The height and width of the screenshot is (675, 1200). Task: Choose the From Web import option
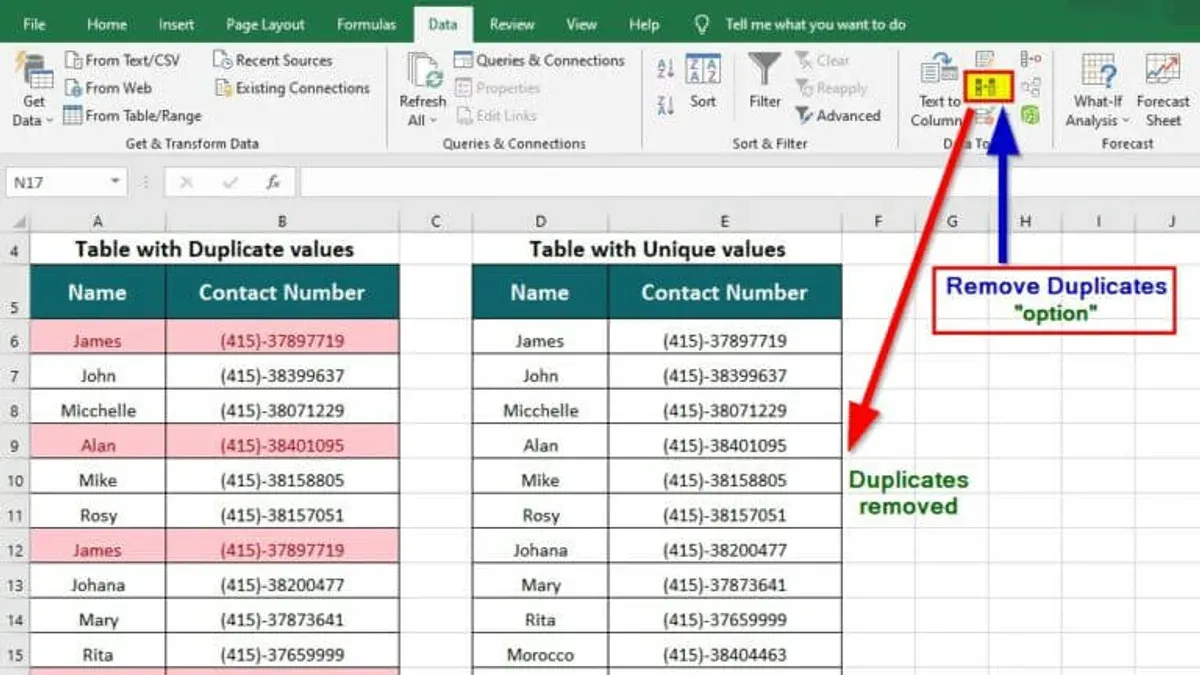pyautogui.click(x=108, y=88)
